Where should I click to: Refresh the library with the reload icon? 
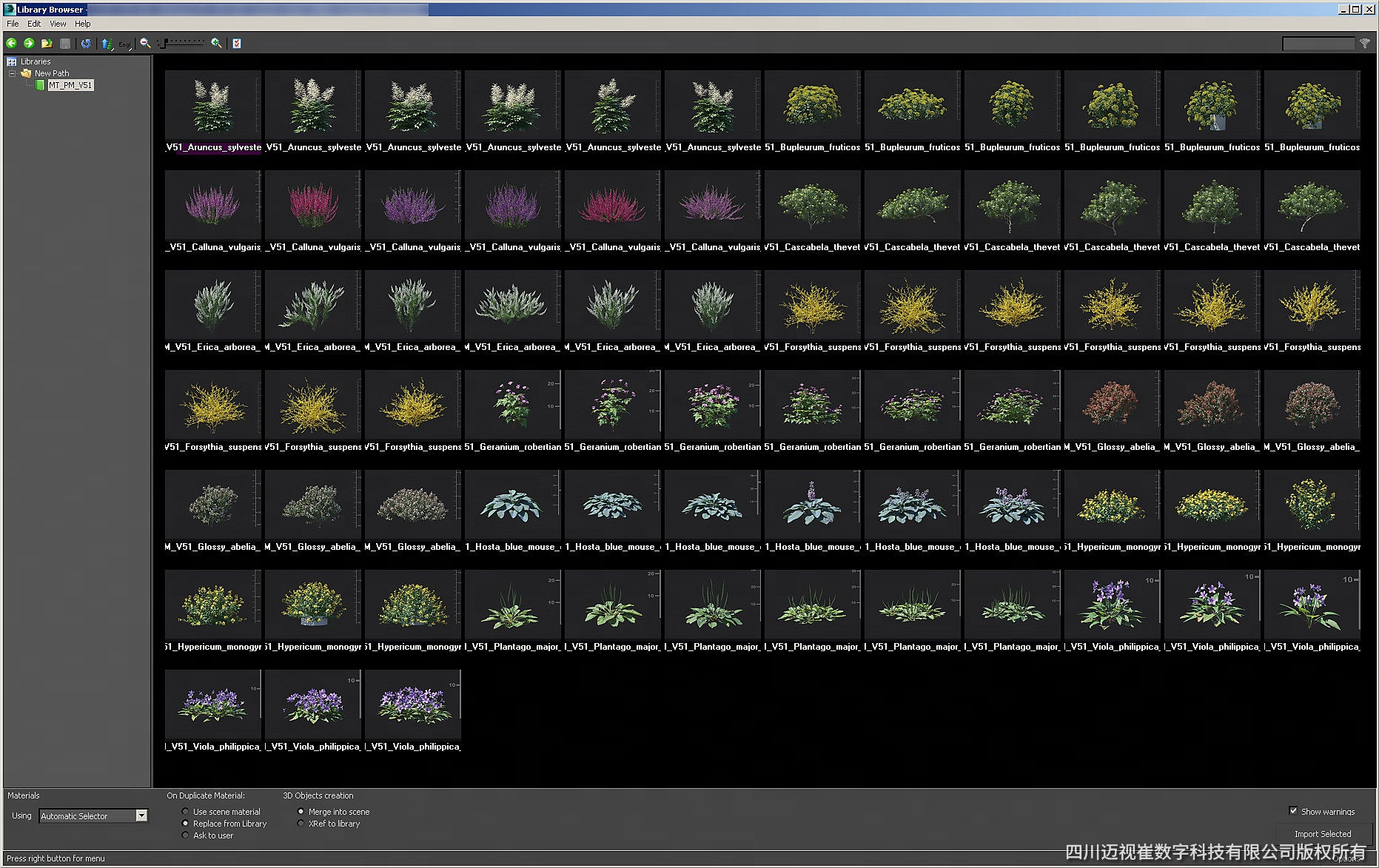tap(86, 44)
